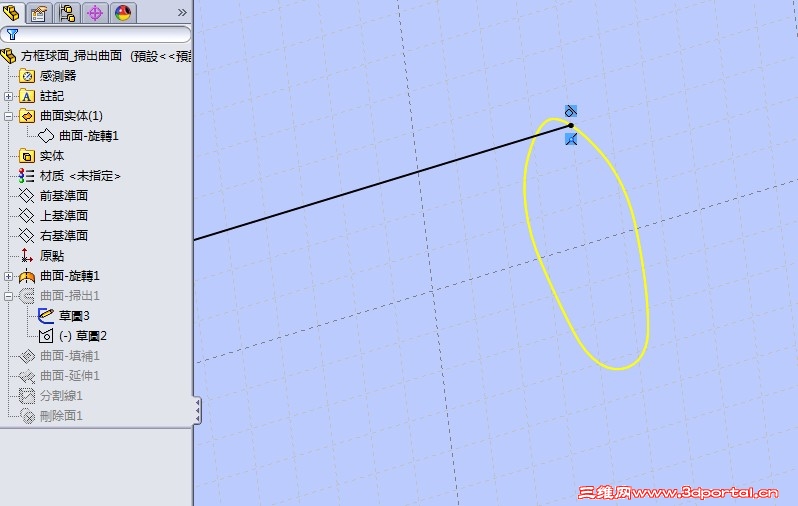Open the FeatureManager design tree tab
The width and height of the screenshot is (798, 506).
click(12, 13)
